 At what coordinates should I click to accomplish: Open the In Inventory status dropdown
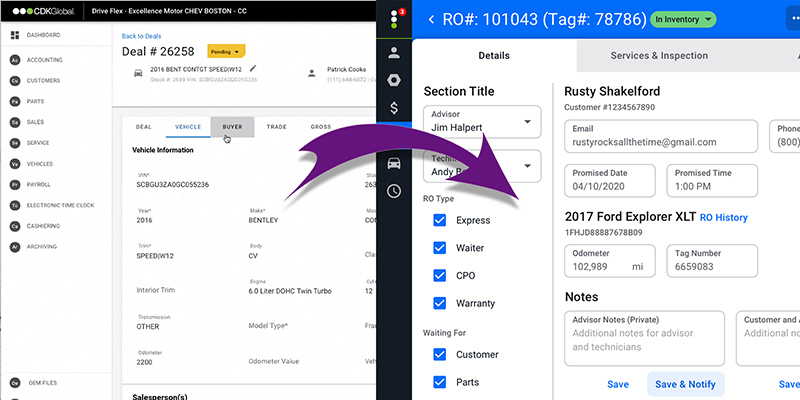(684, 19)
